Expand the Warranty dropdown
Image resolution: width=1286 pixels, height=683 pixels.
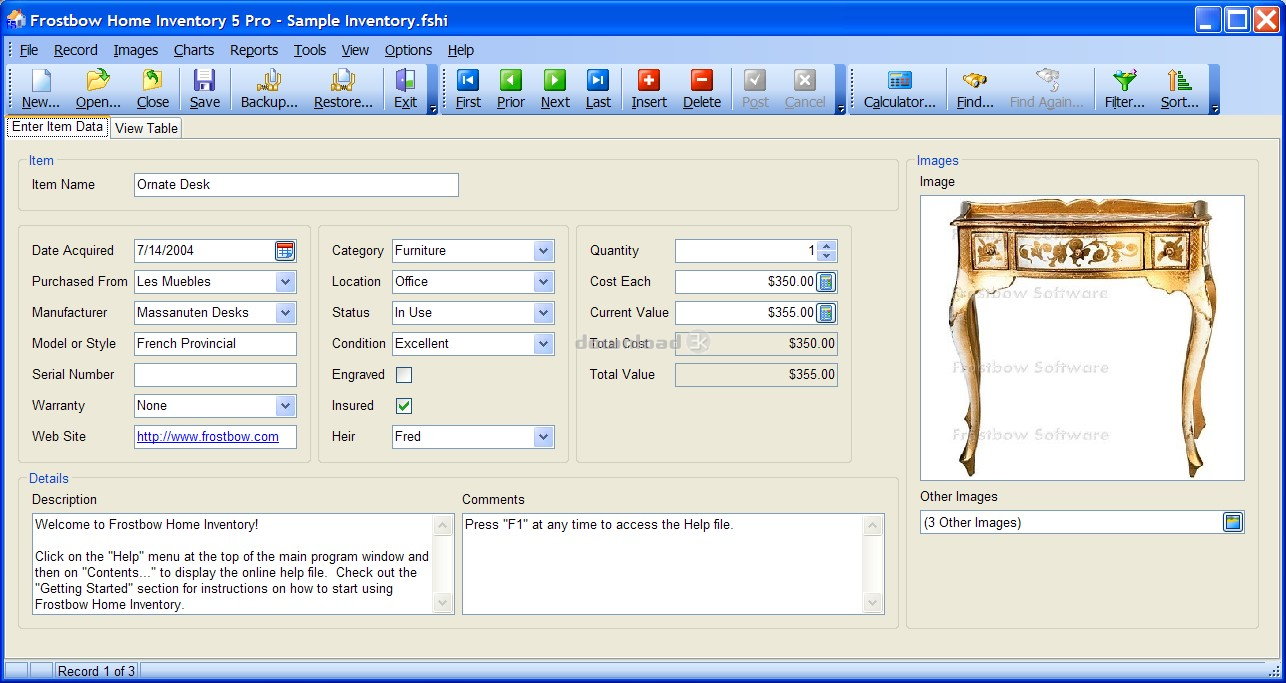point(285,406)
